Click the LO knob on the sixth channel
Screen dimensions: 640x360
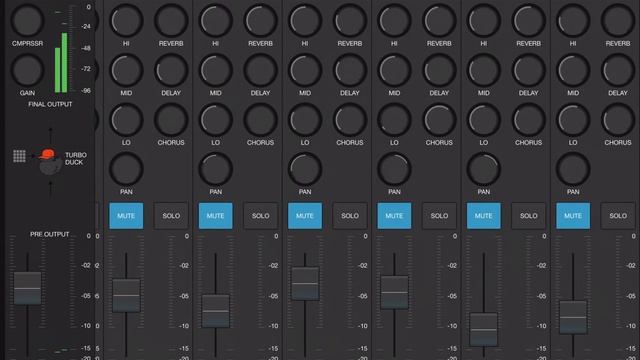click(573, 120)
